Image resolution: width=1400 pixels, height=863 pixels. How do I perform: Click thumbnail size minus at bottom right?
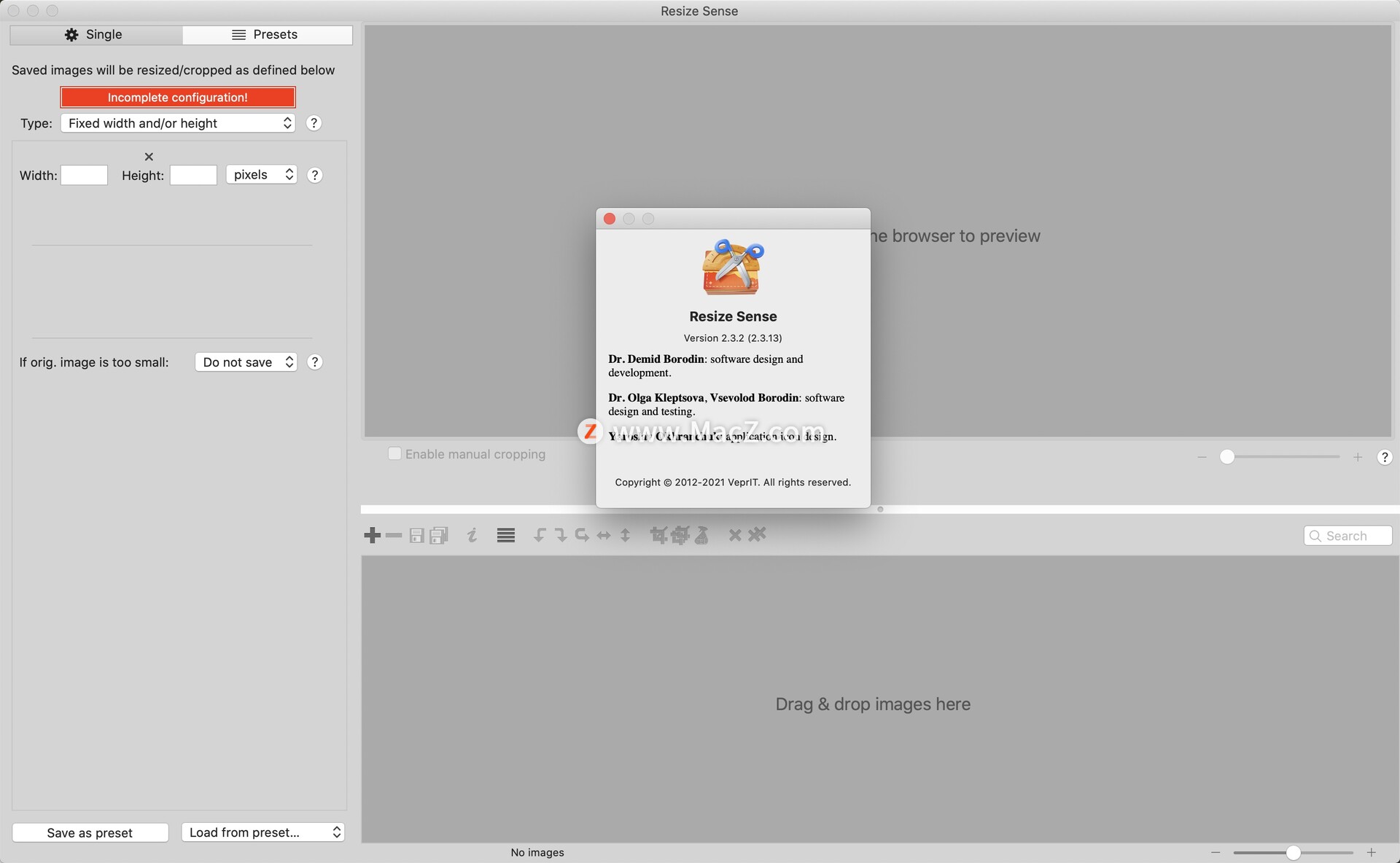coord(1215,852)
